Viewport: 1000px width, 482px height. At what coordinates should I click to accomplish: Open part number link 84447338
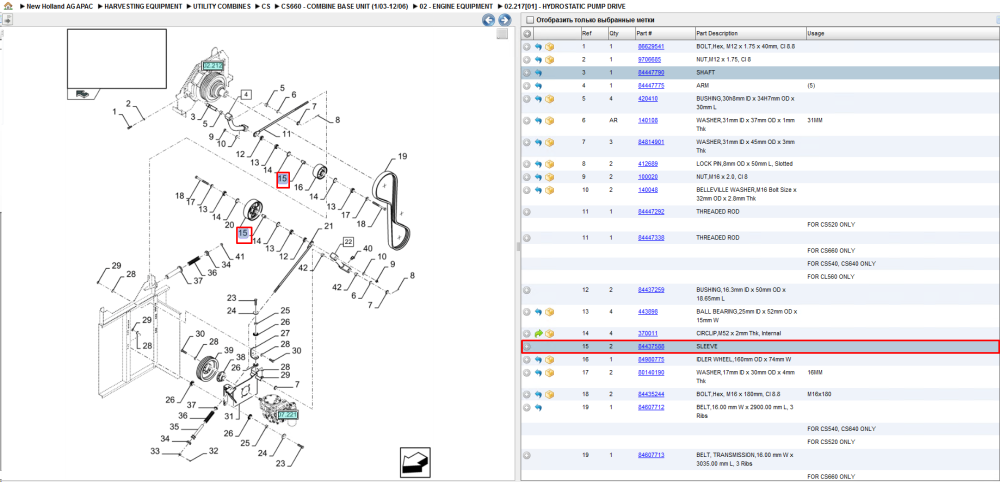pos(651,238)
